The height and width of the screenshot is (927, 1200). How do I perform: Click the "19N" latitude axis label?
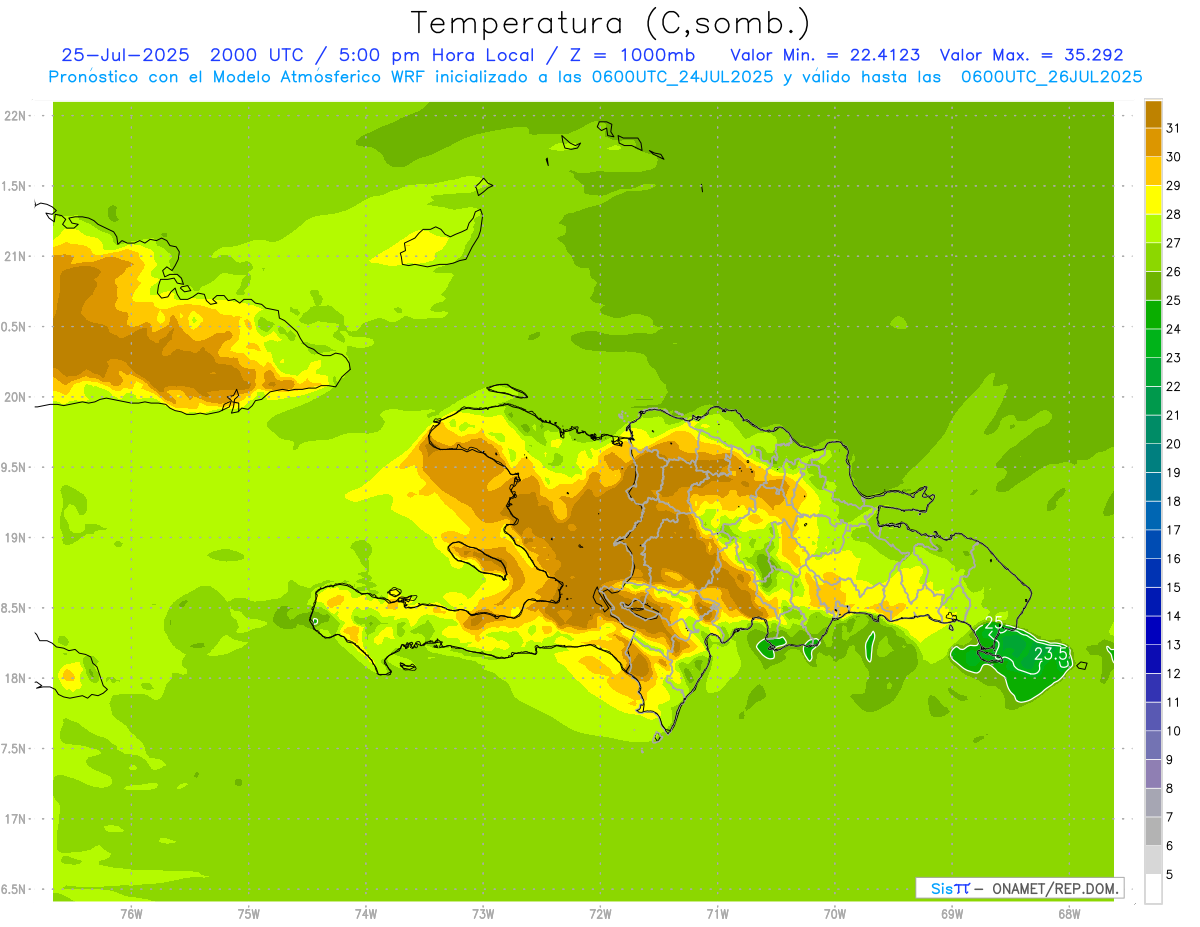pos(15,538)
